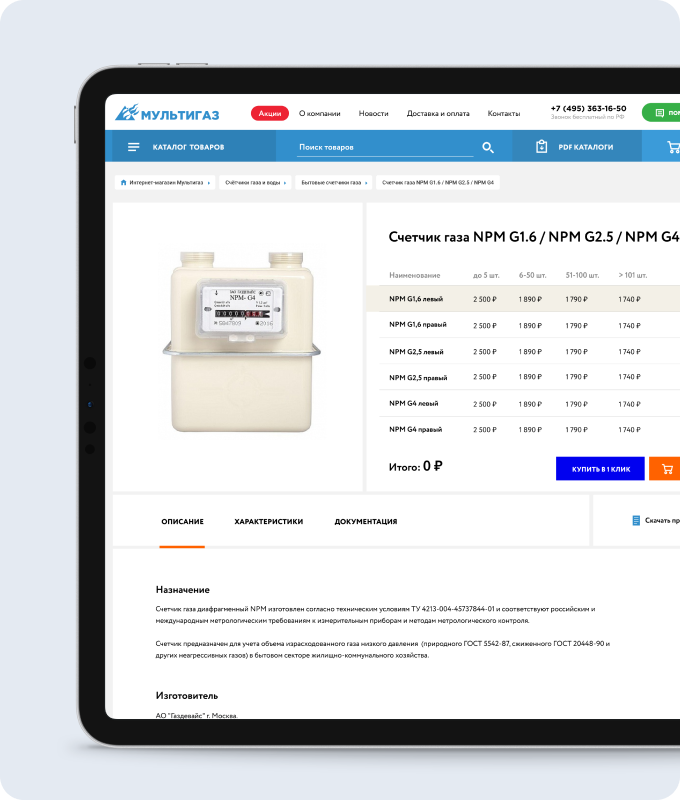The width and height of the screenshot is (680, 800).
Task: Select the NPM G2,5 правый row
Action: pos(530,378)
